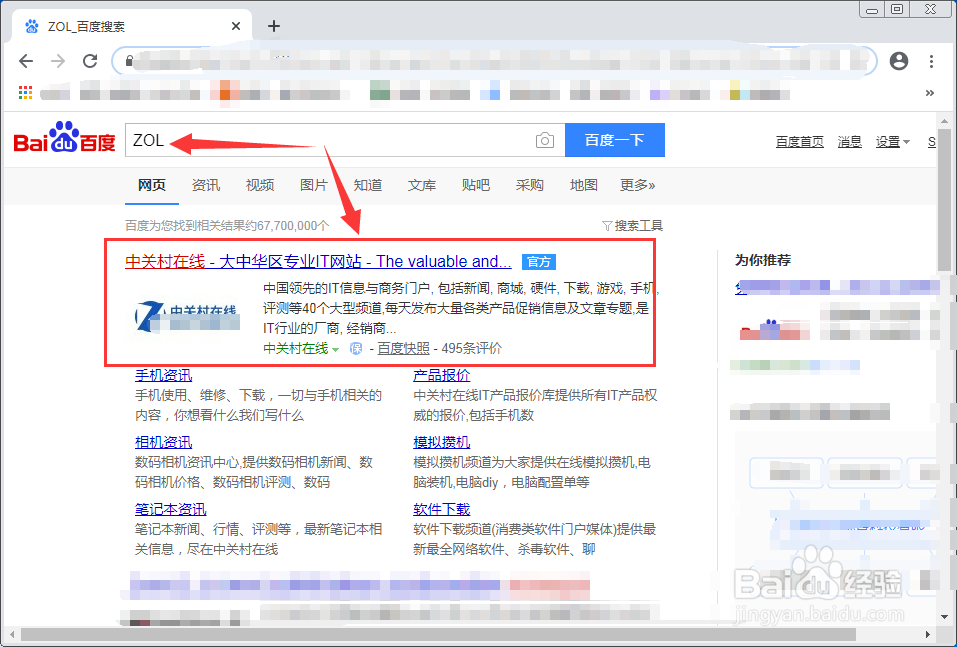Open the 百度快照 link
Viewport: 957px width, 647px height.
(403, 349)
